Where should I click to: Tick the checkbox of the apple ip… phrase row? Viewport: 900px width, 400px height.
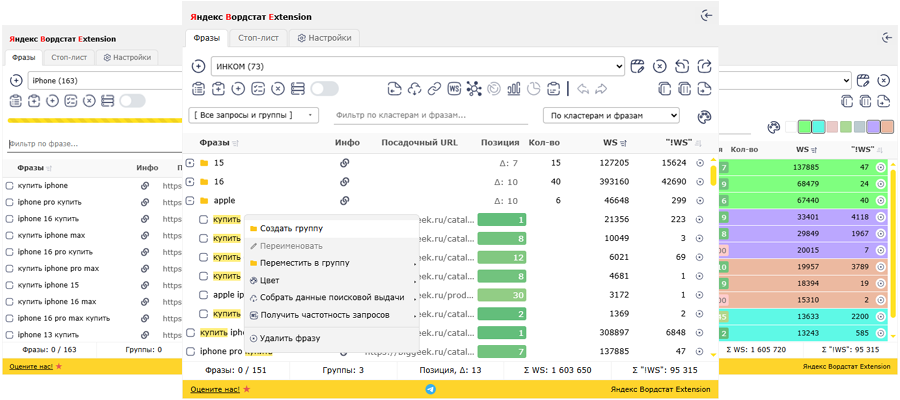(203, 295)
